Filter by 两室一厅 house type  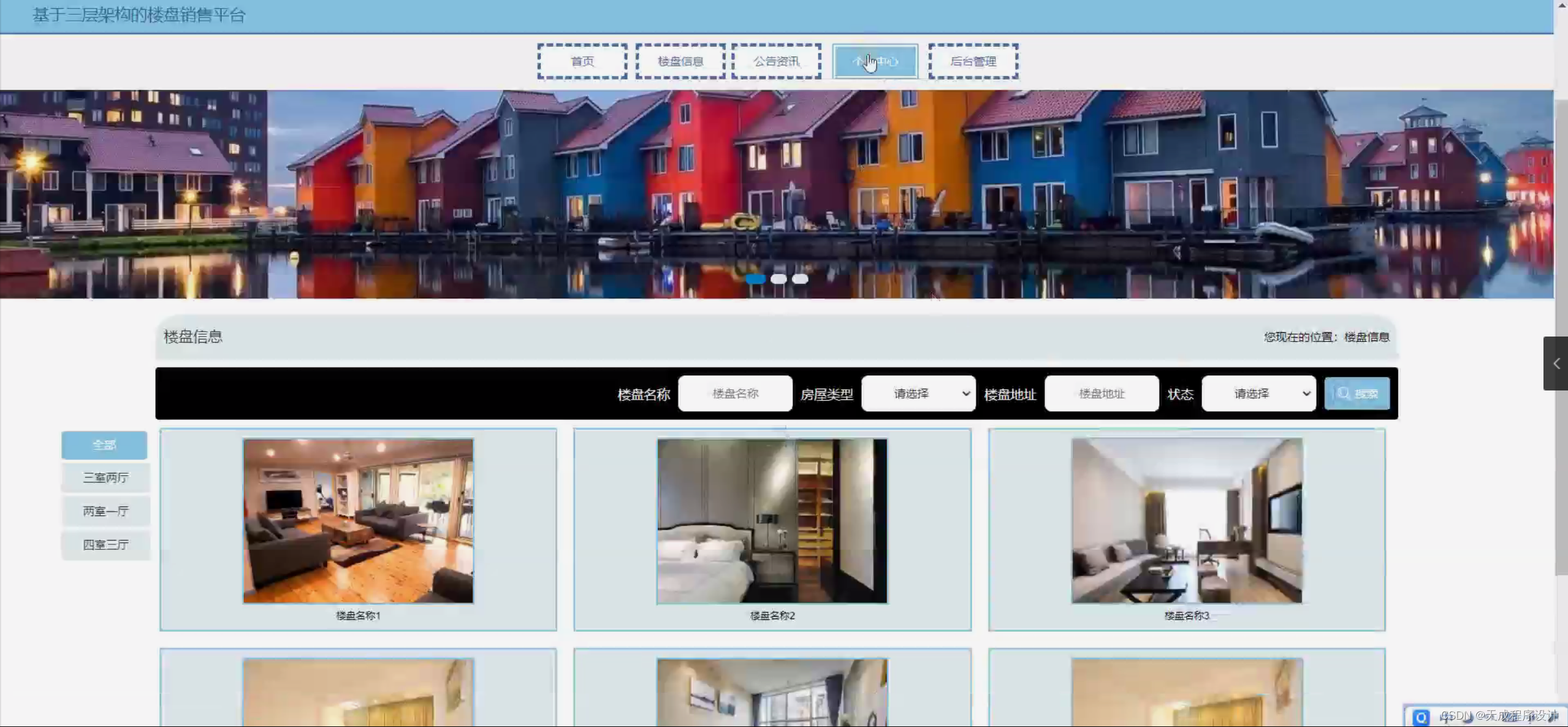105,511
